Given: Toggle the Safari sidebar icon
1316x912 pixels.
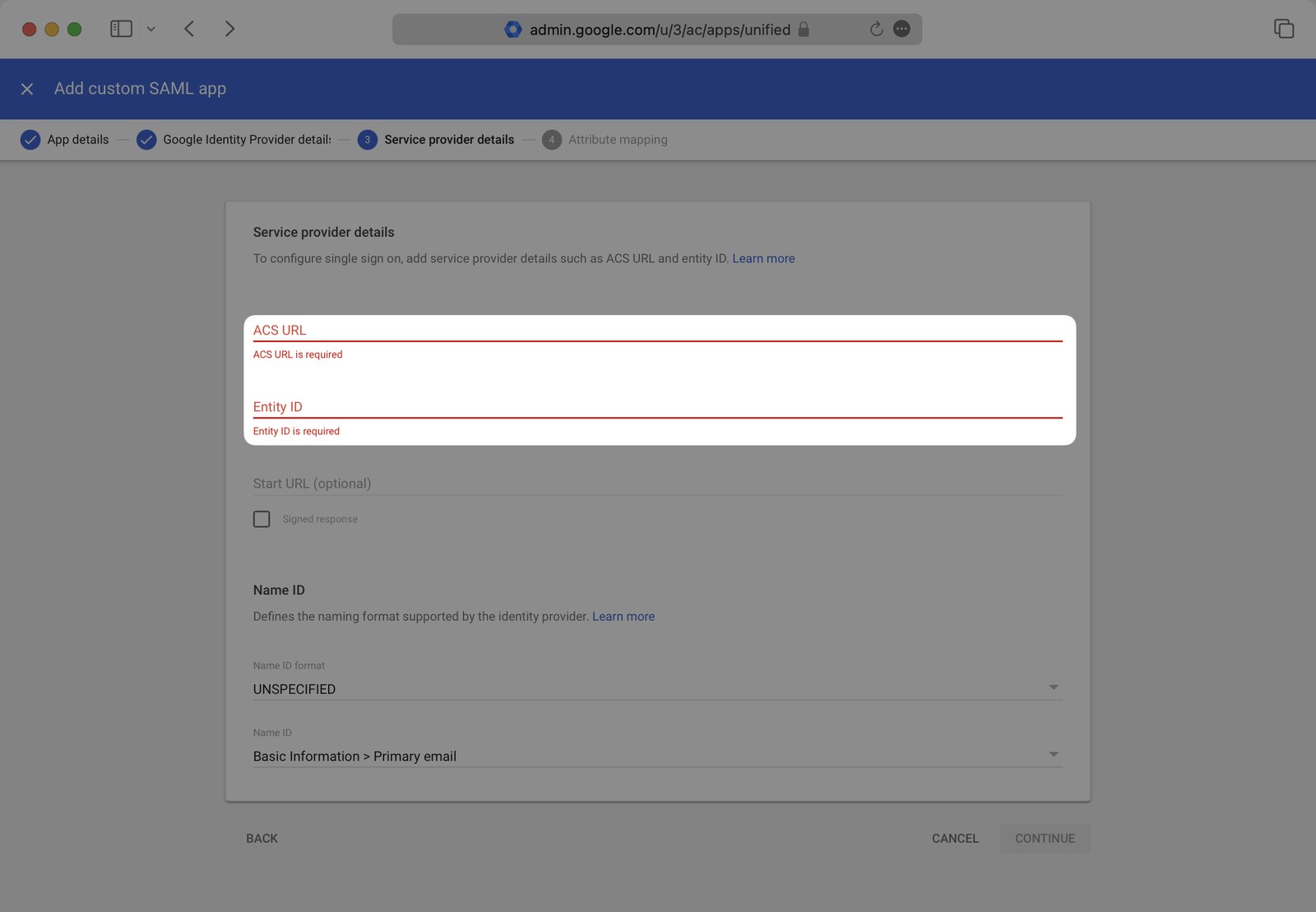Looking at the screenshot, I should point(121,29).
